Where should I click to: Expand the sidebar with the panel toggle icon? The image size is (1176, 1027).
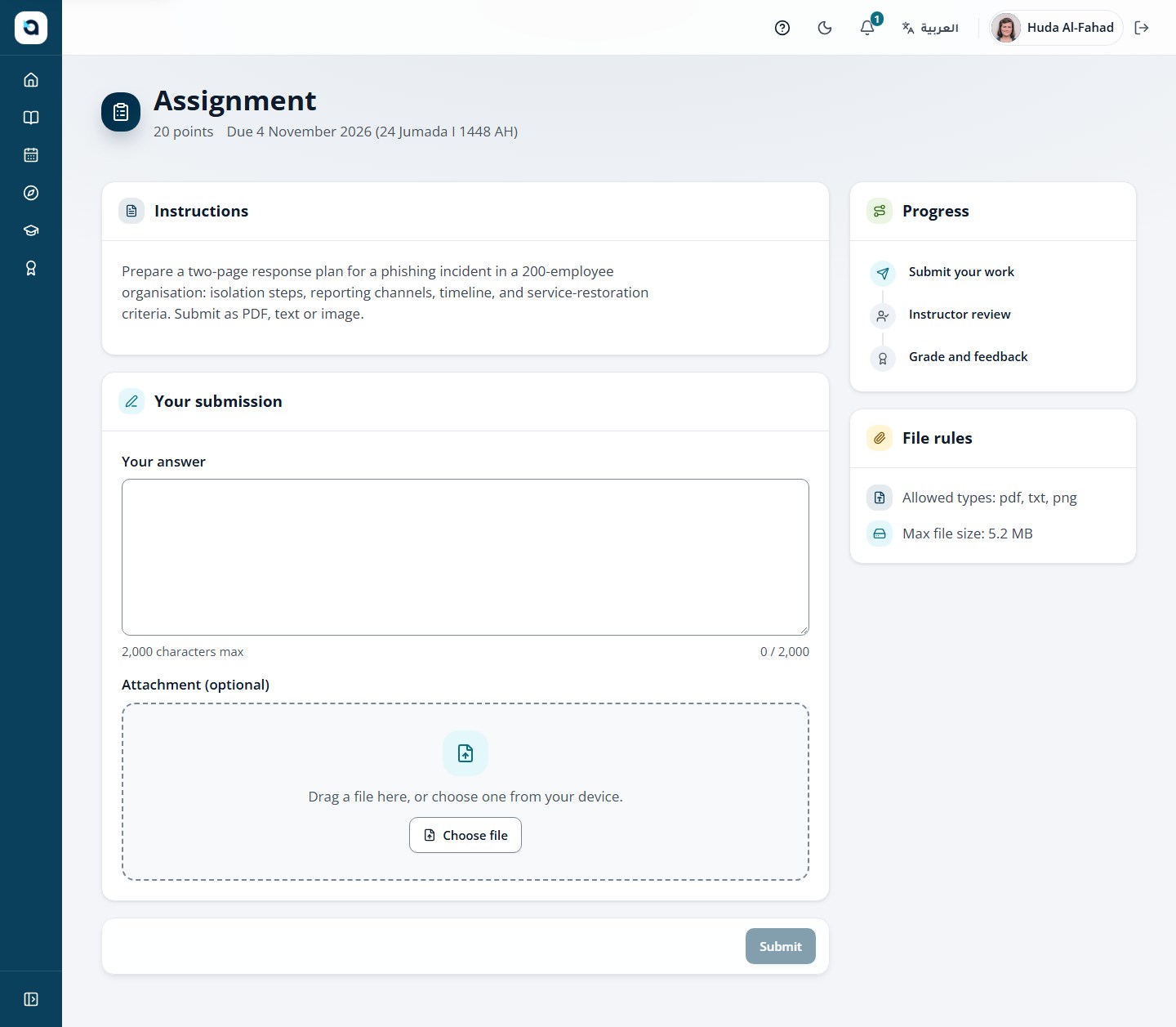pyautogui.click(x=31, y=999)
